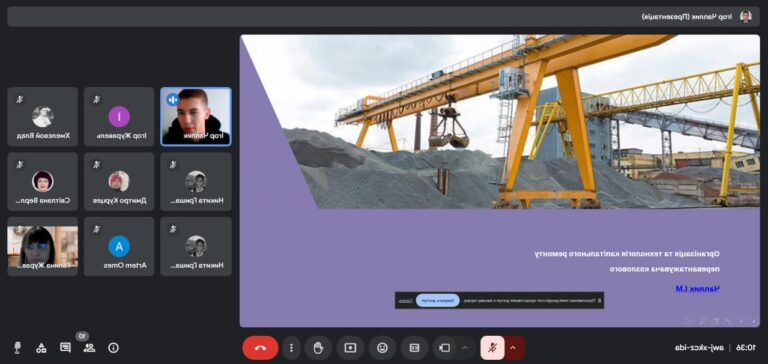Expand the microphone settings chevron
The height and width of the screenshot is (364, 768).
point(513,348)
